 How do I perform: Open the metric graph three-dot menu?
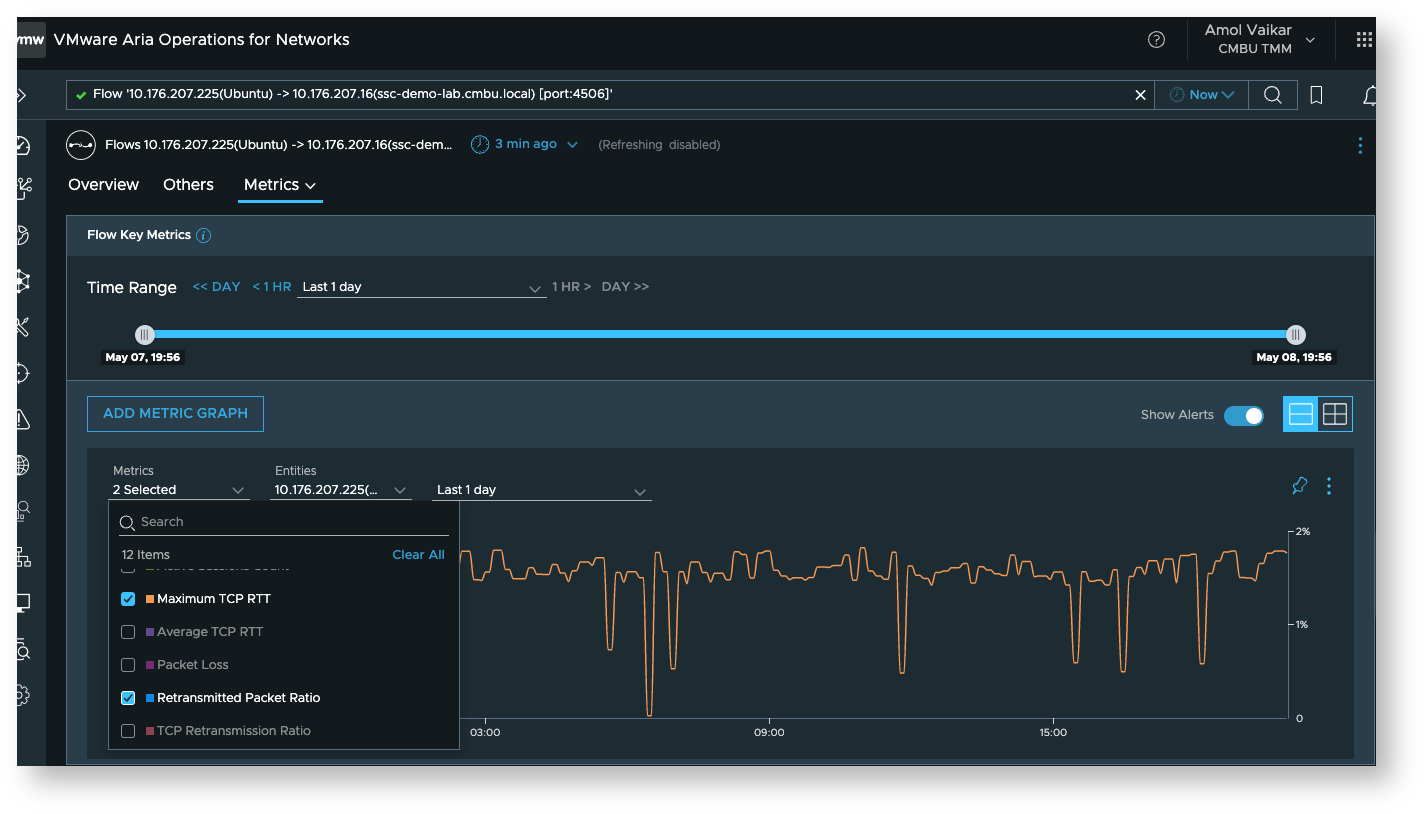coord(1329,486)
